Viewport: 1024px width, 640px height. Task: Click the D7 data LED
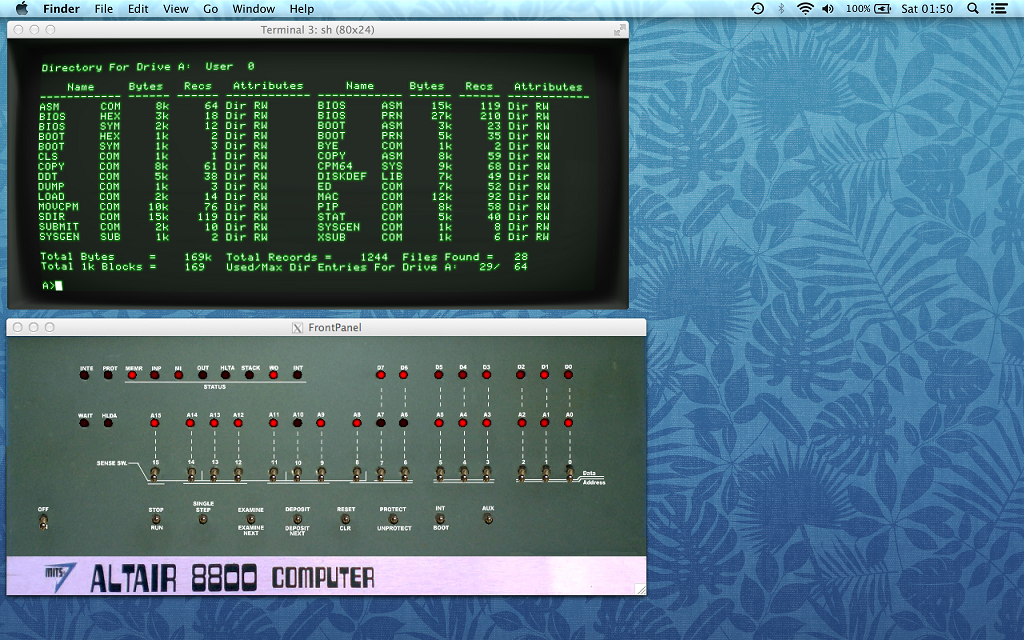tap(381, 375)
